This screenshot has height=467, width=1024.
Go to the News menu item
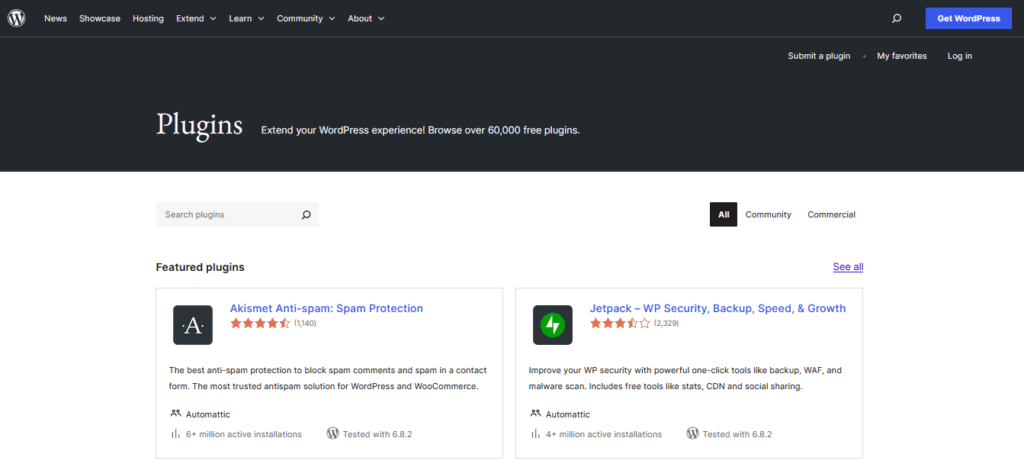point(55,18)
